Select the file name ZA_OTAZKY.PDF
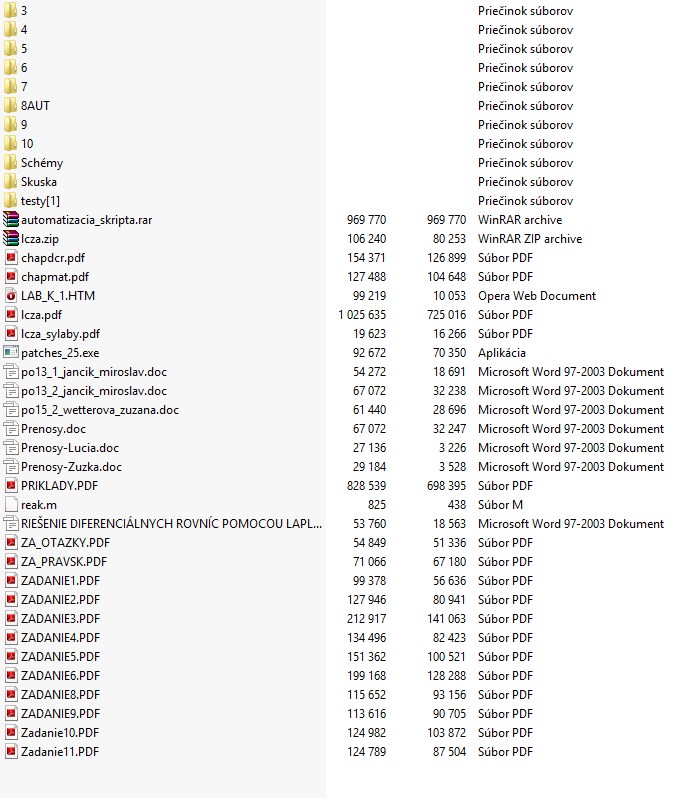694x798 pixels. (65, 543)
